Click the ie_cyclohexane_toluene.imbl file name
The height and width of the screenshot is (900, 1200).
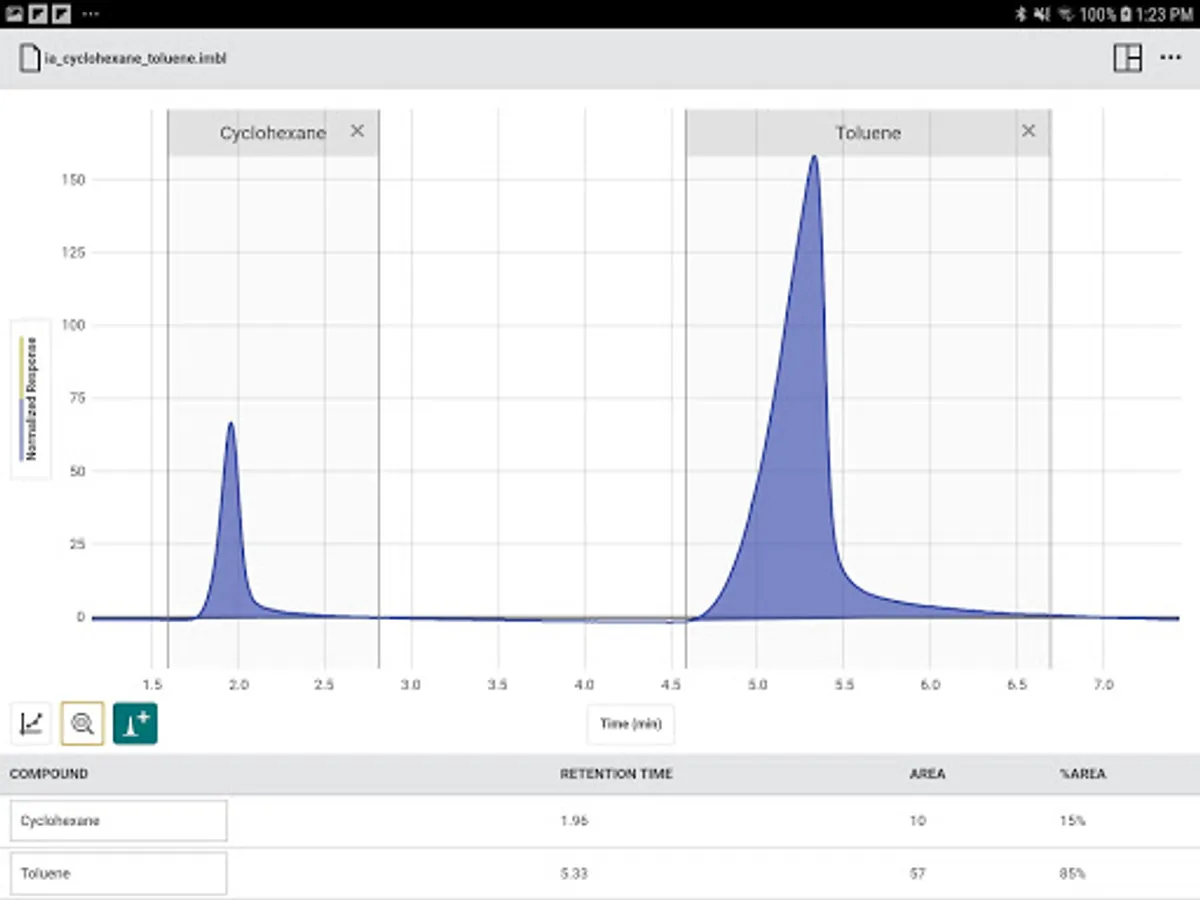pyautogui.click(x=136, y=59)
